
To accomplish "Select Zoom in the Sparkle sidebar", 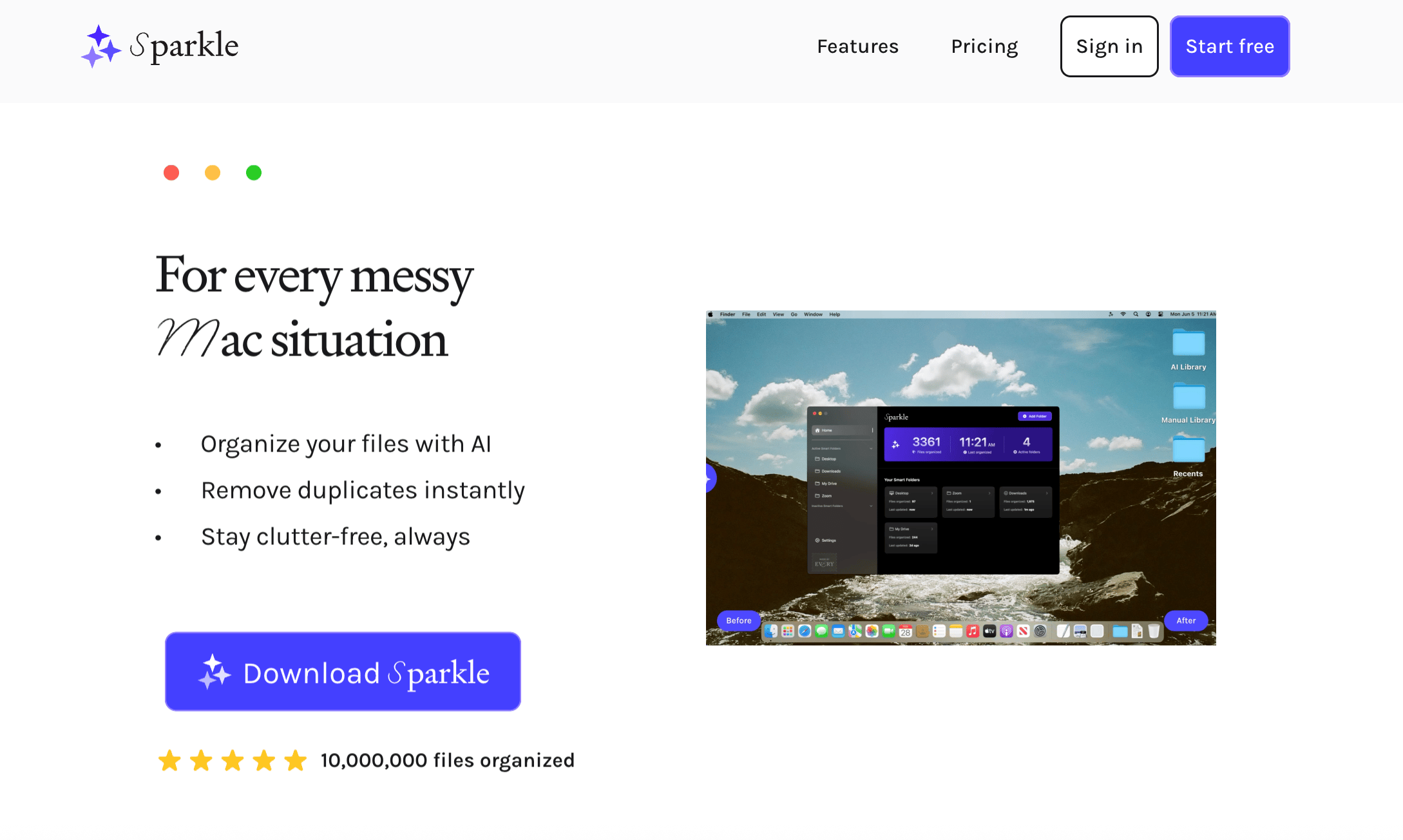I will point(823,496).
